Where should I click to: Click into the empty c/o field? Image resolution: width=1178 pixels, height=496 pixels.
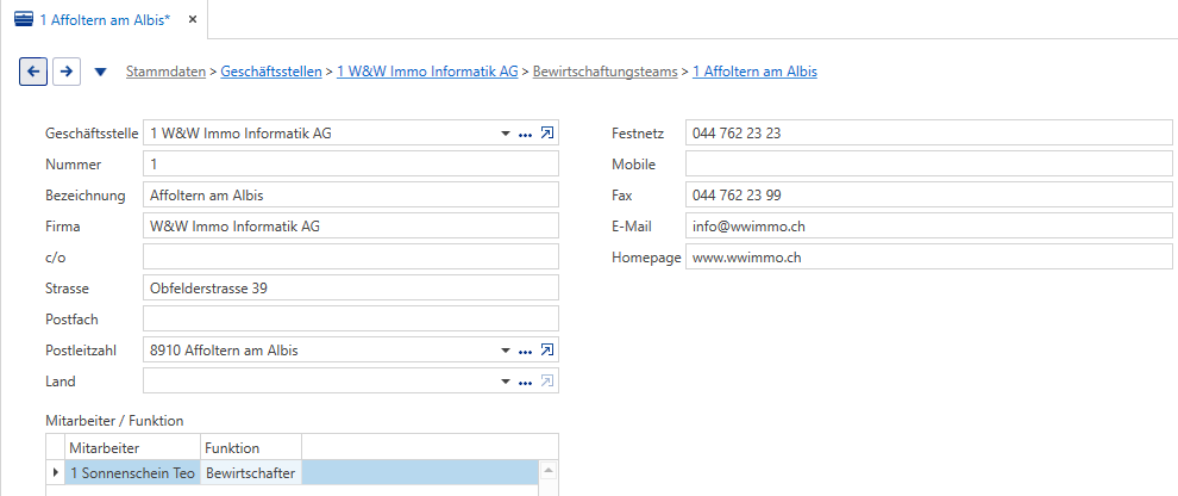click(x=351, y=257)
